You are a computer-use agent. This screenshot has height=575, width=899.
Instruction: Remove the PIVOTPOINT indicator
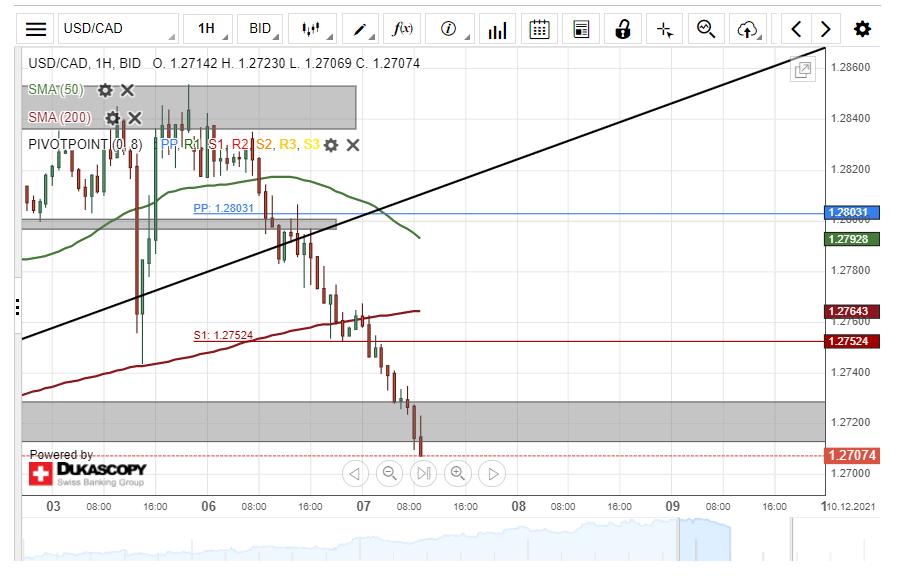353,145
